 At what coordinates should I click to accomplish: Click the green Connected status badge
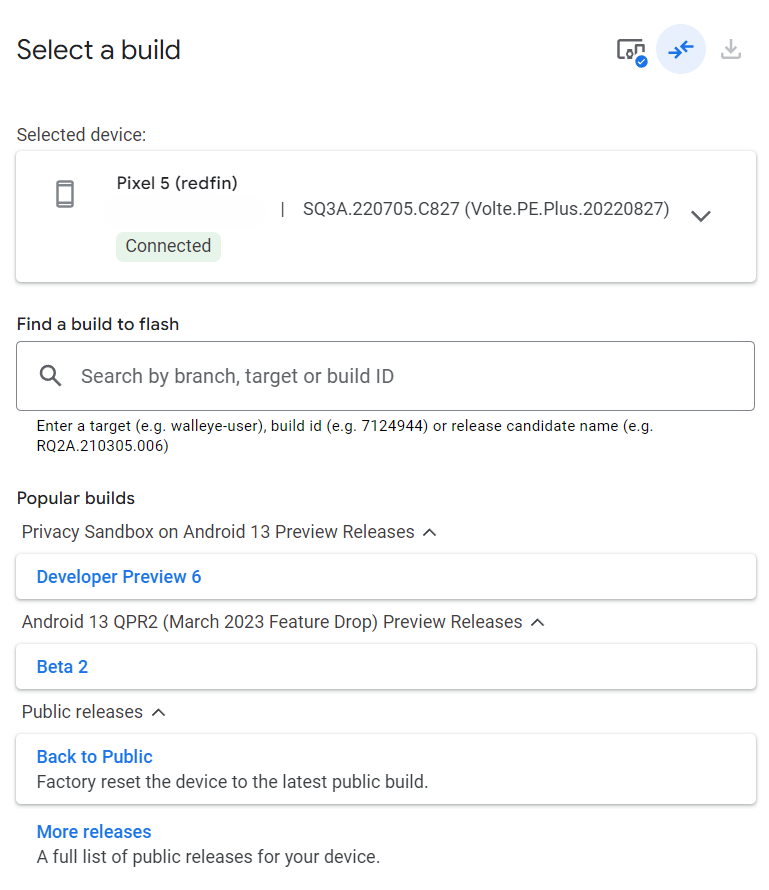pyautogui.click(x=168, y=246)
